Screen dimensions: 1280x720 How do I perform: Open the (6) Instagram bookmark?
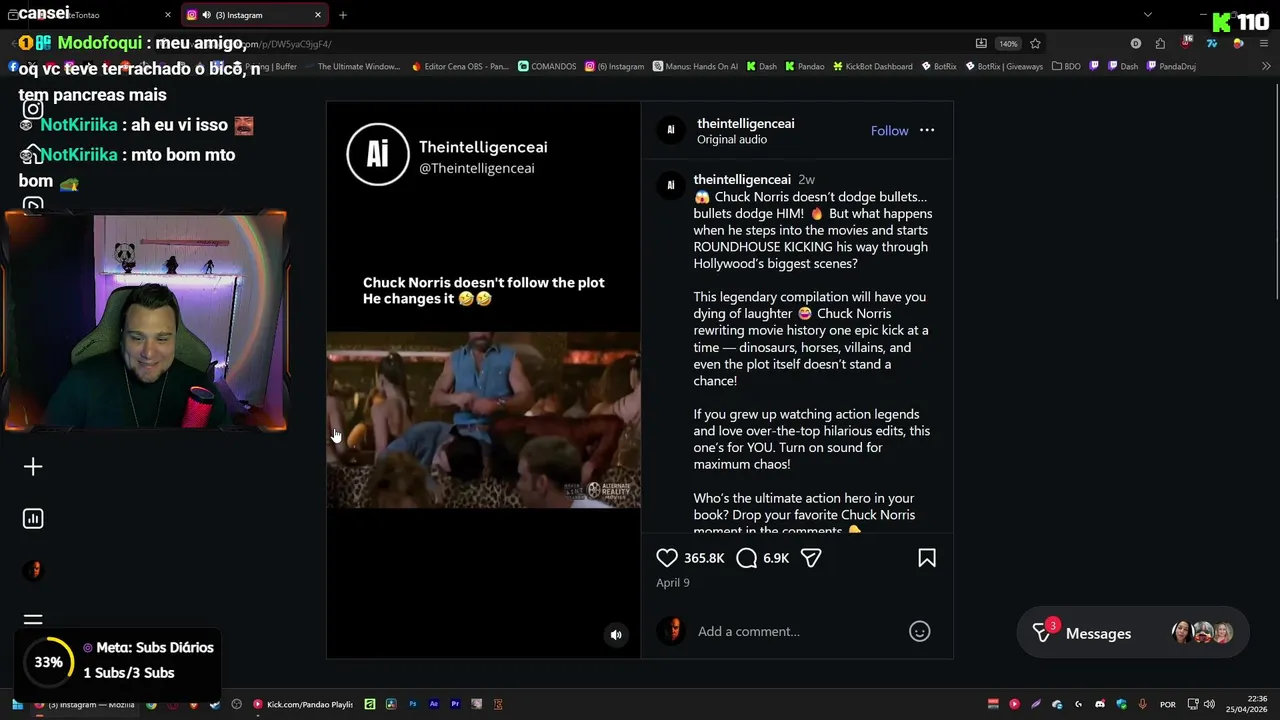[615, 66]
